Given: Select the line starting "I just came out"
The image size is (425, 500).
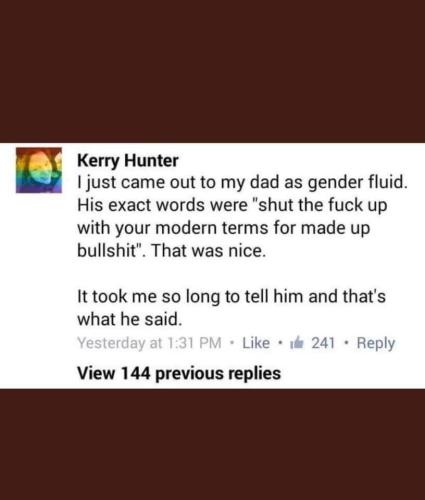Looking at the screenshot, I should (x=242, y=183).
